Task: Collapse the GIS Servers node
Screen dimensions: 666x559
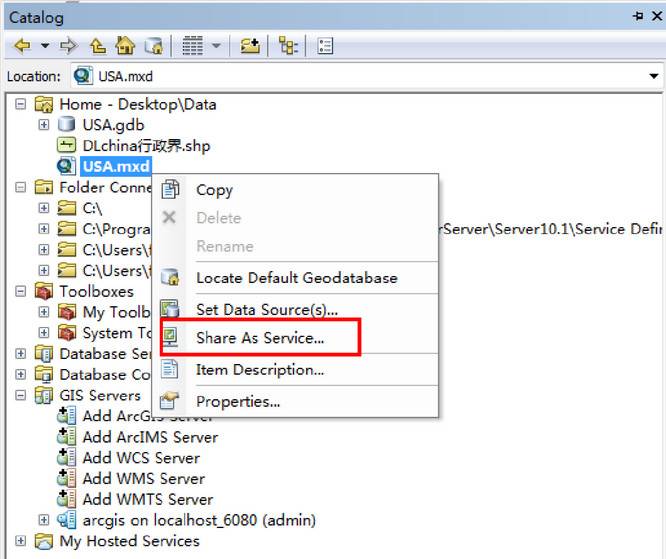Action: click(x=20, y=395)
